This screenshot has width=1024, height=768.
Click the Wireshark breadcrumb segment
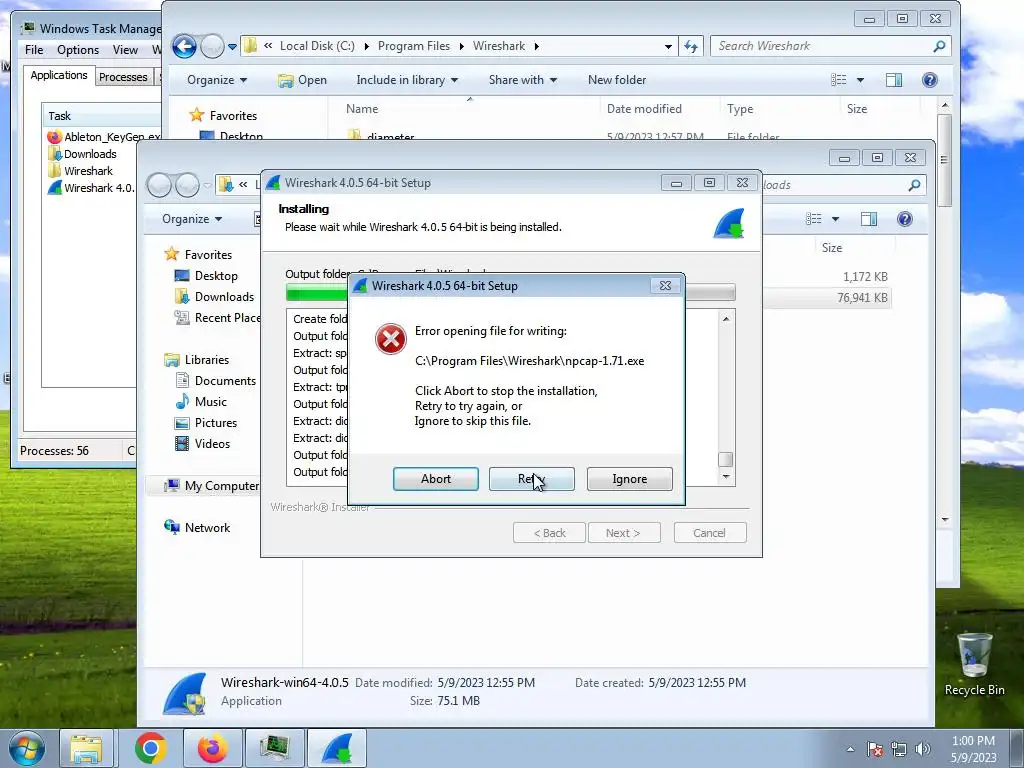point(499,46)
